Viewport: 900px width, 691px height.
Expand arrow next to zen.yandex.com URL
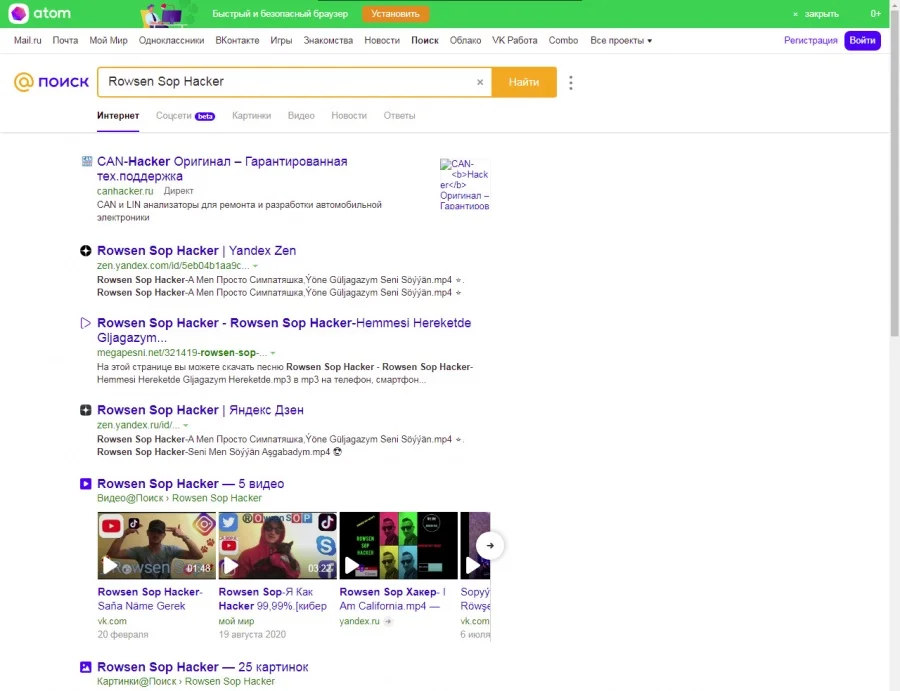click(x=255, y=266)
